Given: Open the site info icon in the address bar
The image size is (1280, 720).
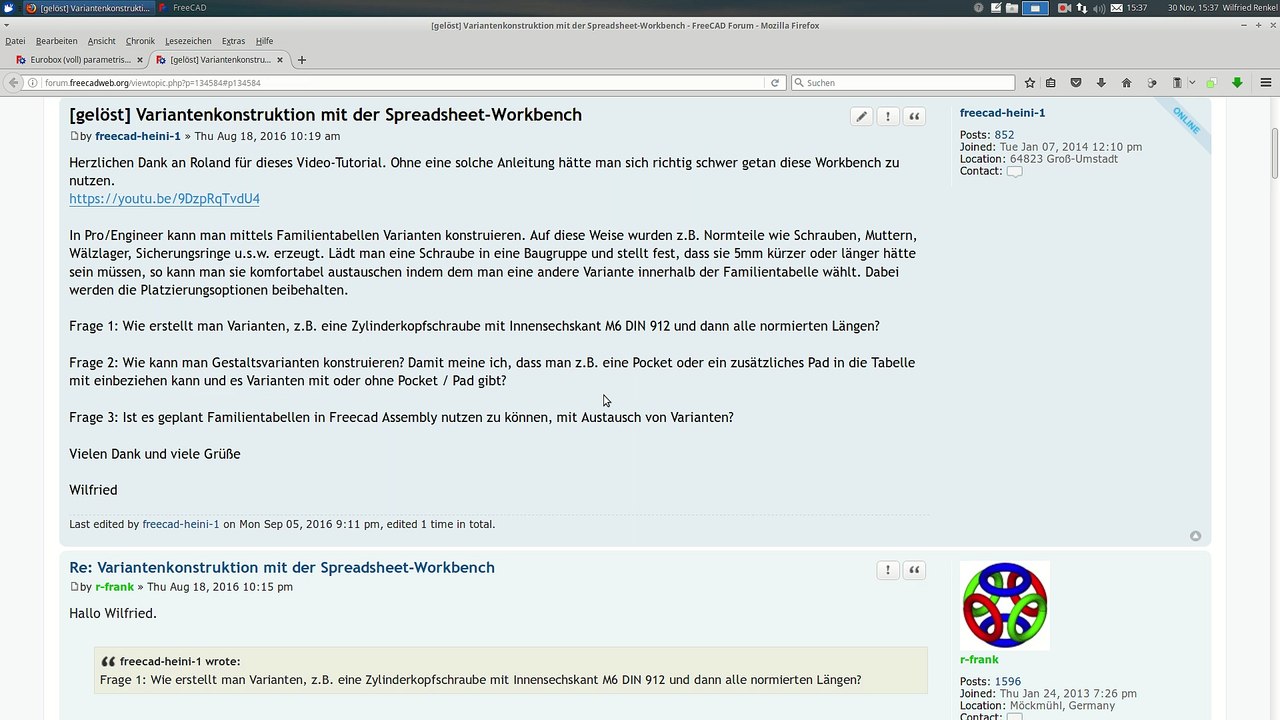Looking at the screenshot, I should pyautogui.click(x=35, y=83).
